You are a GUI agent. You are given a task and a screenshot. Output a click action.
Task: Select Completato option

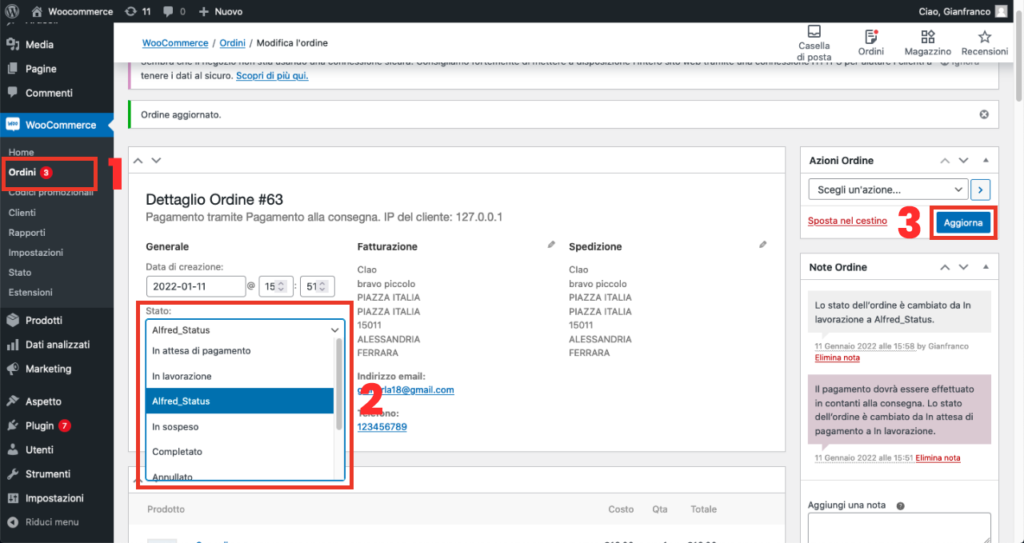(240, 452)
